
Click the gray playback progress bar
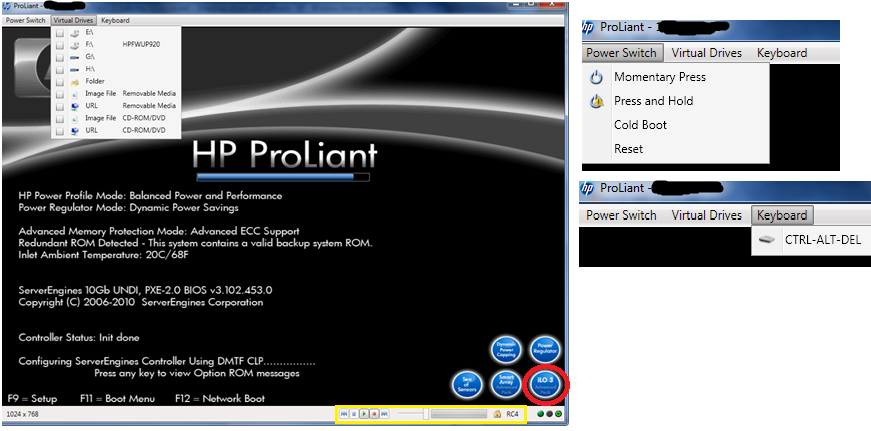point(459,414)
